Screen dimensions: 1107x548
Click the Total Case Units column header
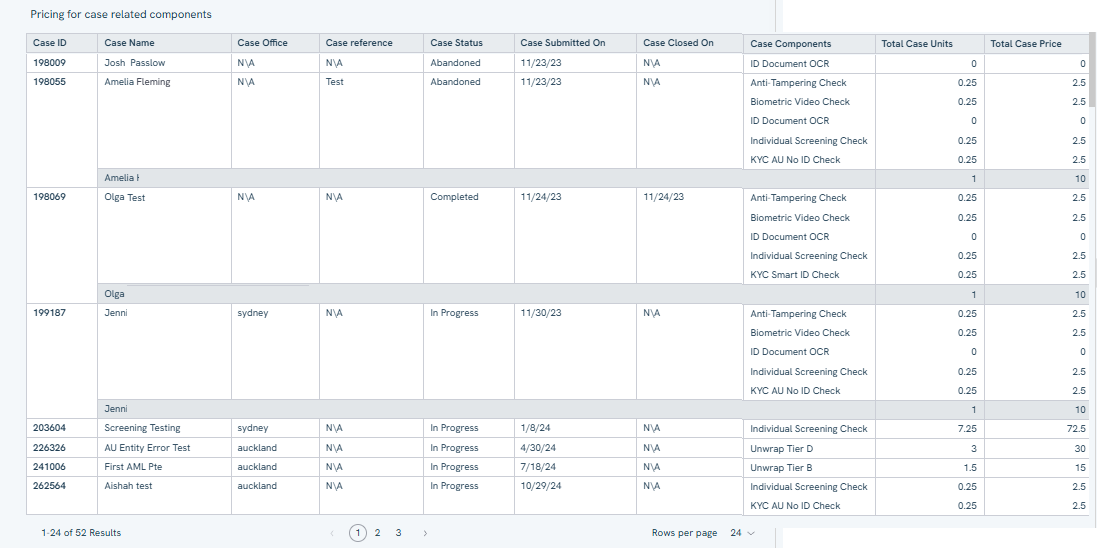point(930,44)
